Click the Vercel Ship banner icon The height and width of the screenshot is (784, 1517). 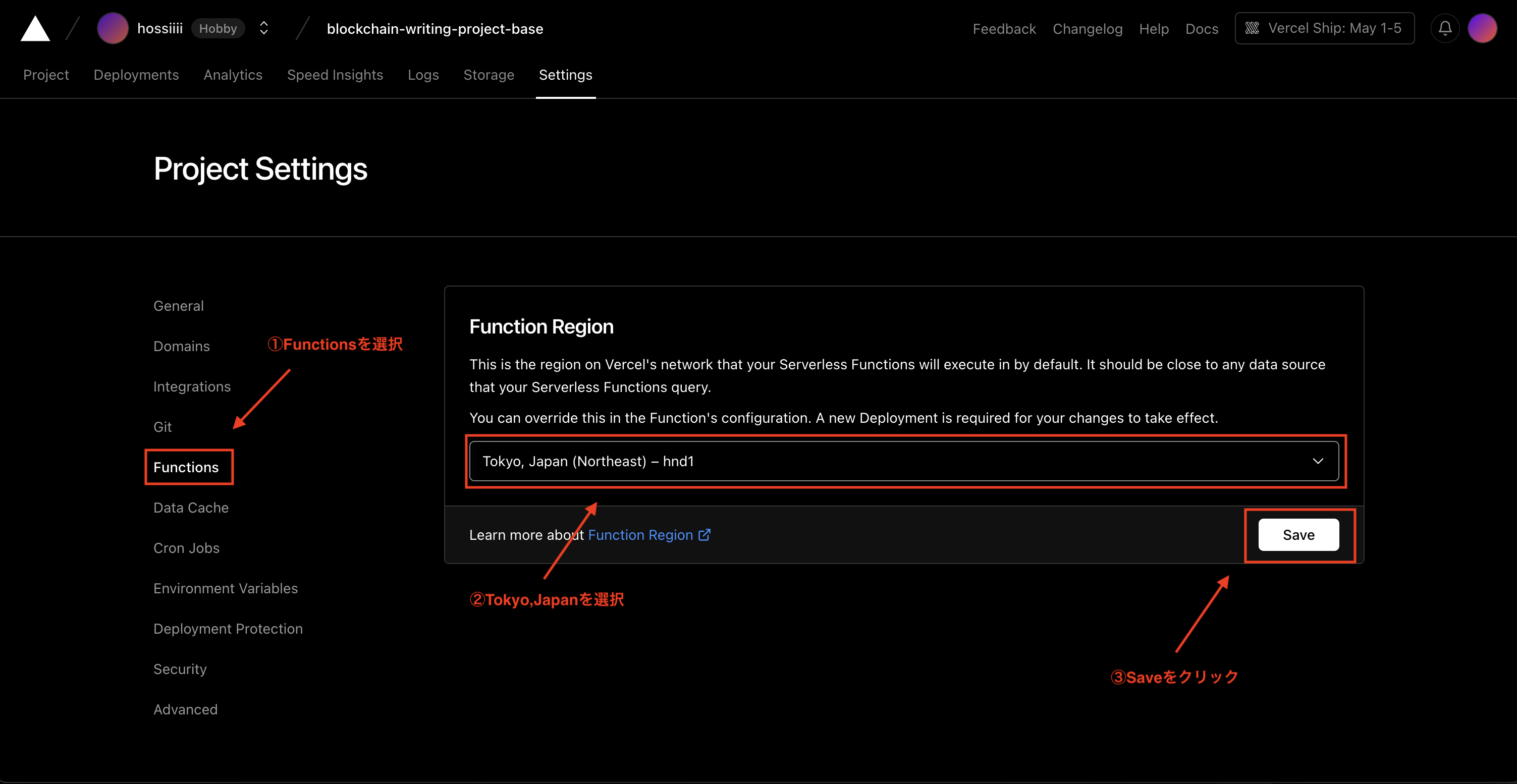coord(1252,28)
